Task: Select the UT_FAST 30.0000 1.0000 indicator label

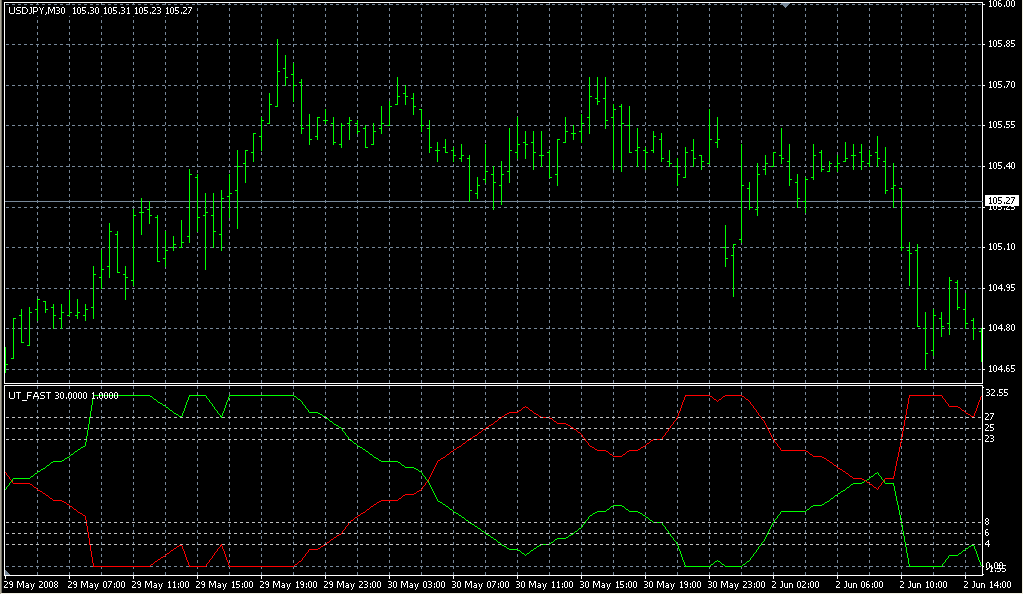Action: point(63,396)
